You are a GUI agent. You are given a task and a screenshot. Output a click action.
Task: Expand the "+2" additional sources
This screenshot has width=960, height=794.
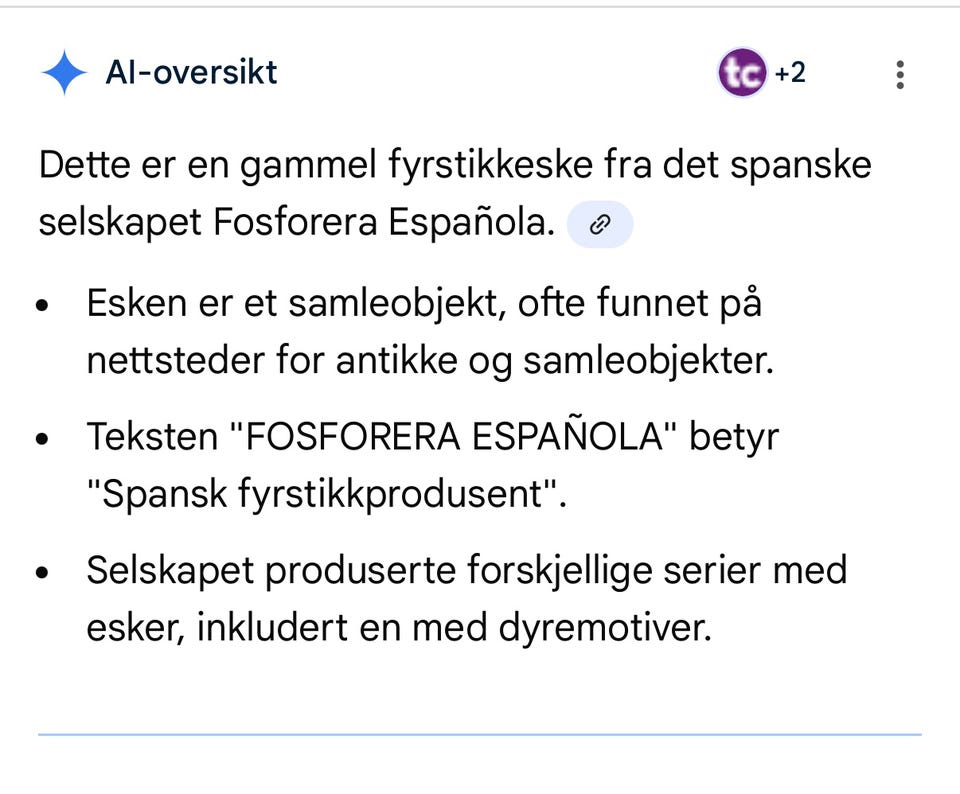(790, 72)
